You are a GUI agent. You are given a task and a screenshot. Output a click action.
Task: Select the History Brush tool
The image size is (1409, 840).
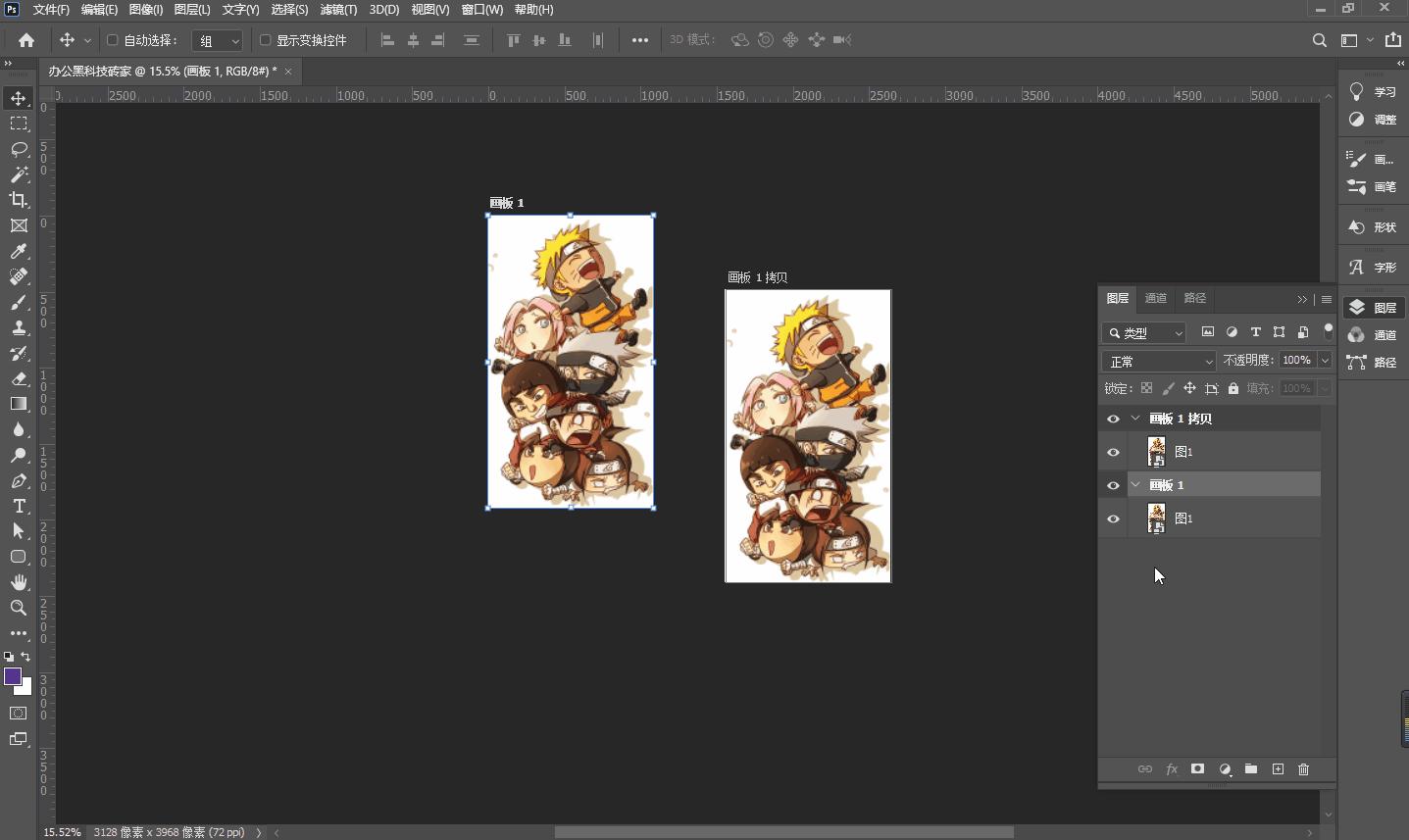19,353
